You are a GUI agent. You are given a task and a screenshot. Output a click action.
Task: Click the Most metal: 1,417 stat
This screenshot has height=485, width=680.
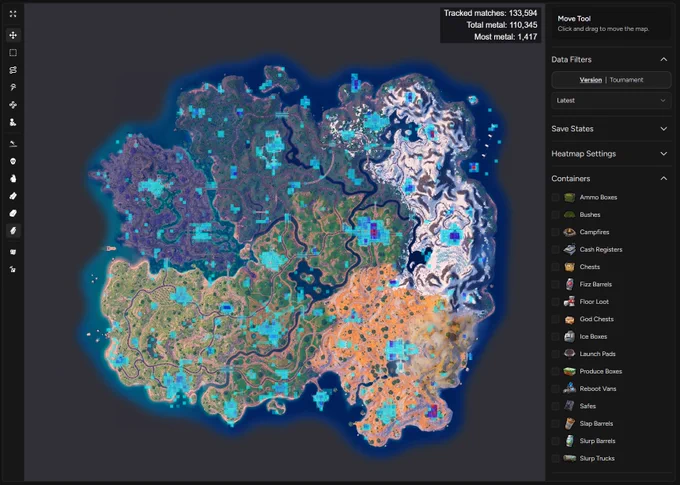pyautogui.click(x=506, y=37)
